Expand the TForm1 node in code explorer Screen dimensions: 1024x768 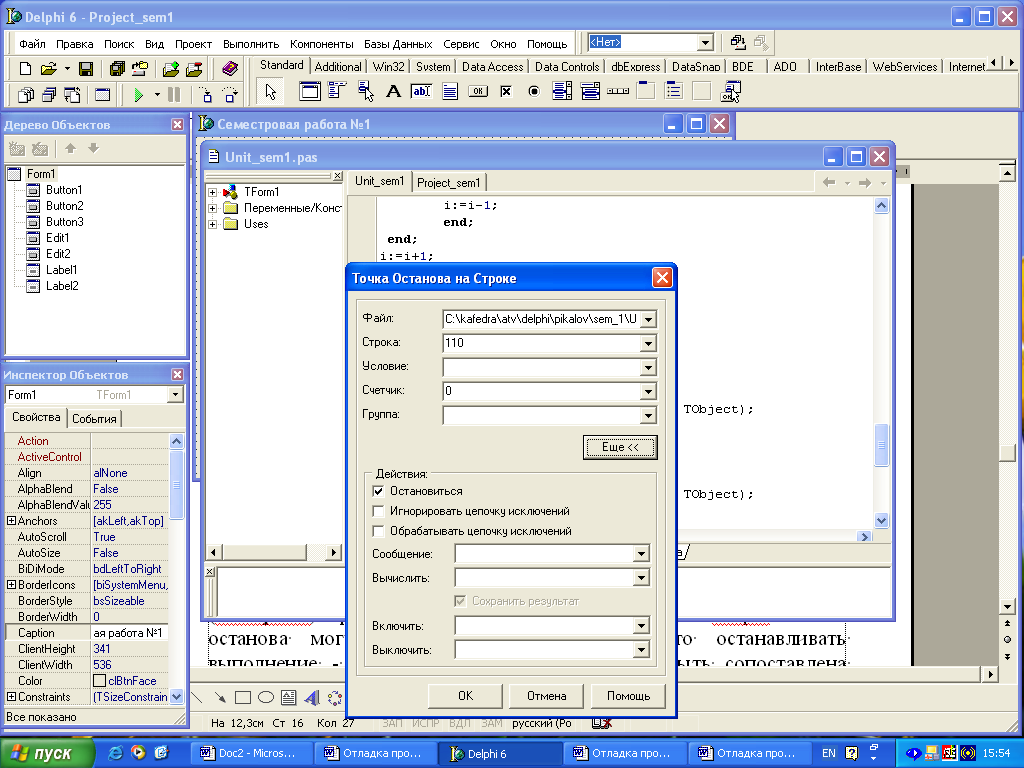click(212, 192)
